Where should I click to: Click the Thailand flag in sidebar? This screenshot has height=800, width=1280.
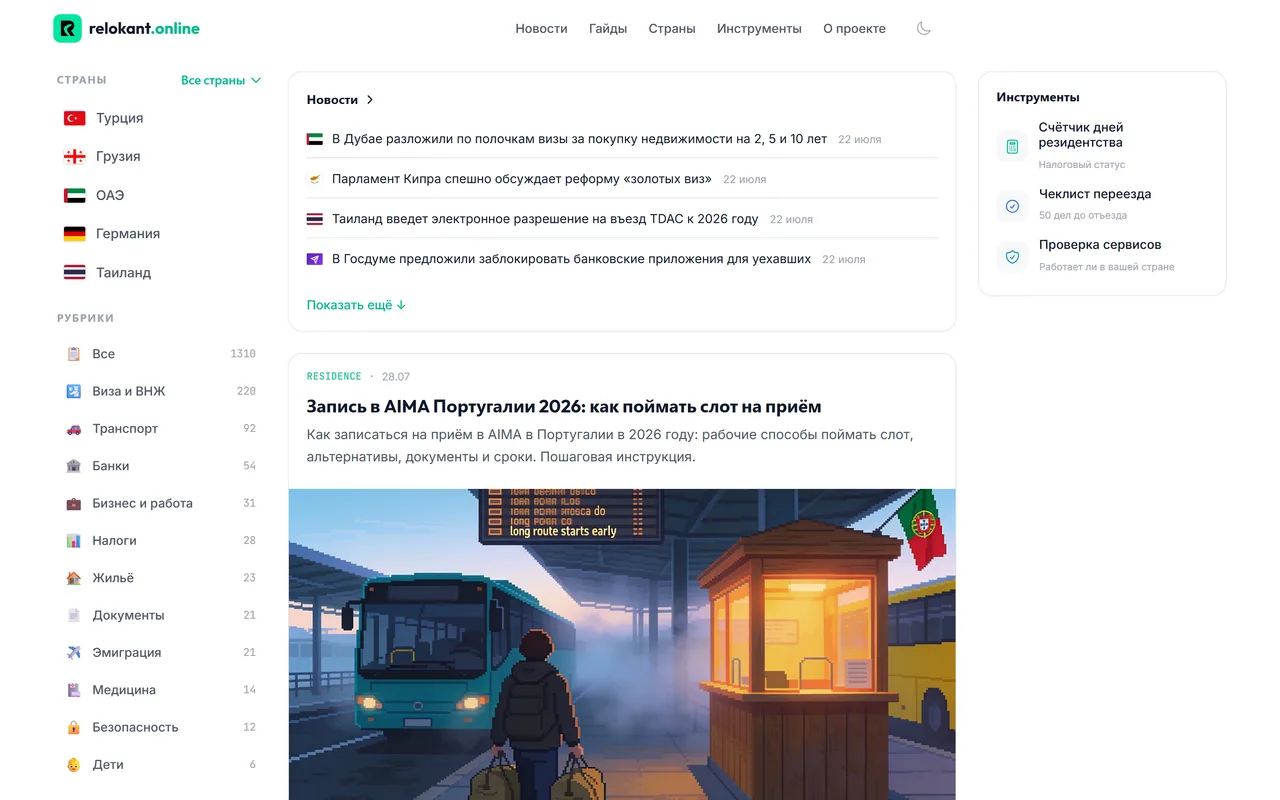click(x=75, y=272)
